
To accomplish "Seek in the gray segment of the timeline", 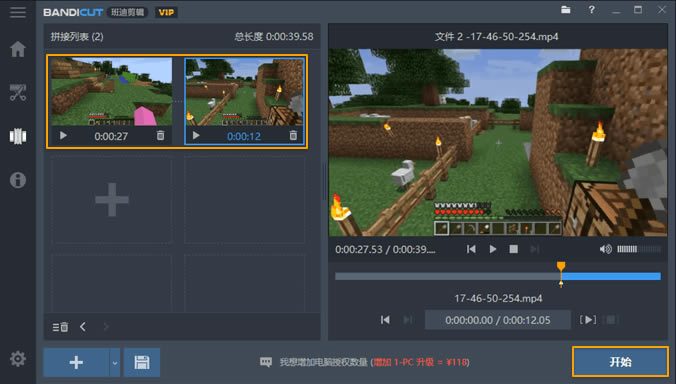I will [448, 276].
